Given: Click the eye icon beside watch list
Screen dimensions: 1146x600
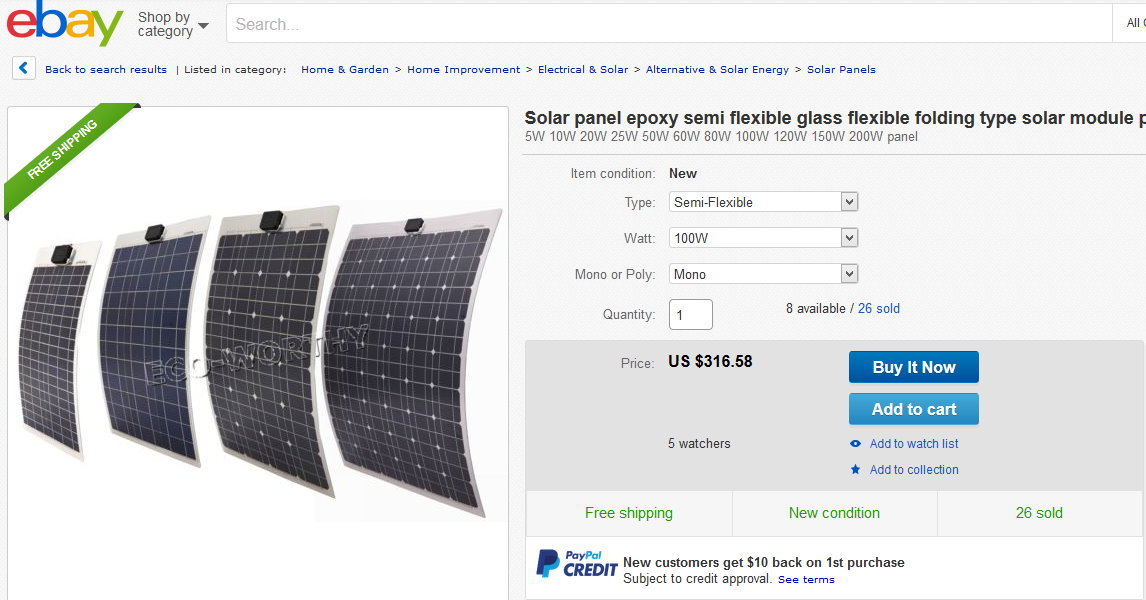Looking at the screenshot, I should point(855,444).
